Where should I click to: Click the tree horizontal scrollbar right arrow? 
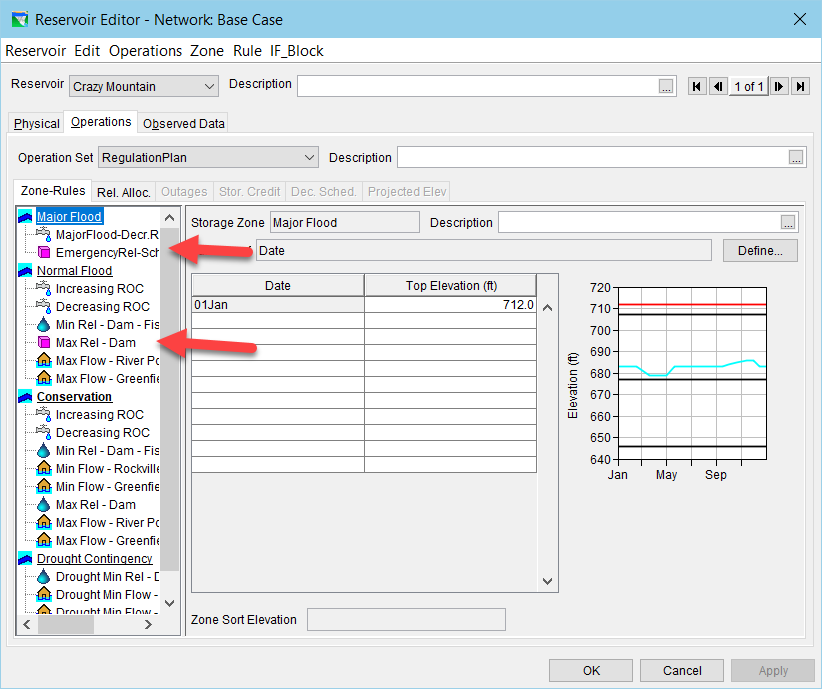click(148, 625)
